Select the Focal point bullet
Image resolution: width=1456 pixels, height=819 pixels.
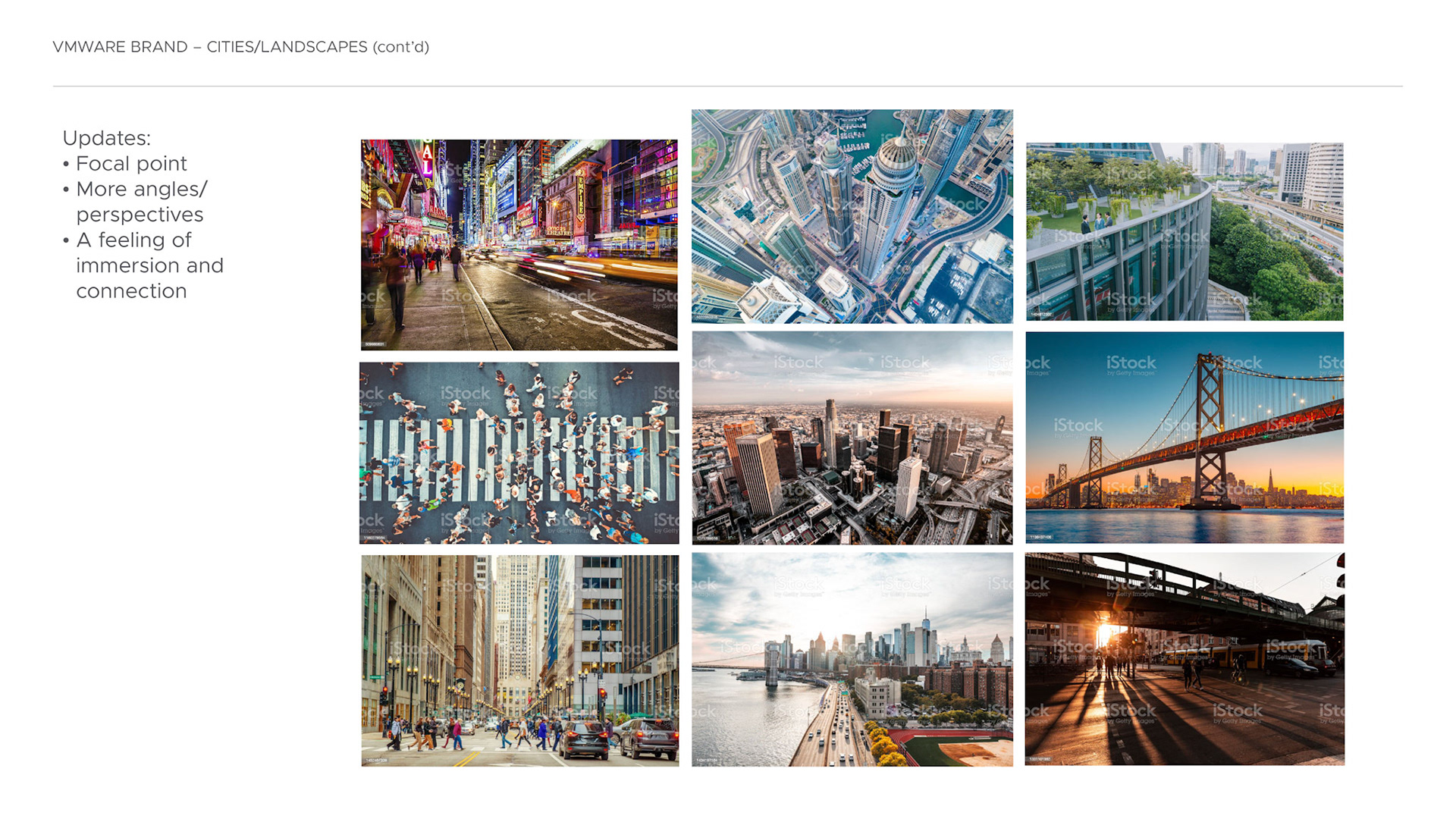click(125, 164)
